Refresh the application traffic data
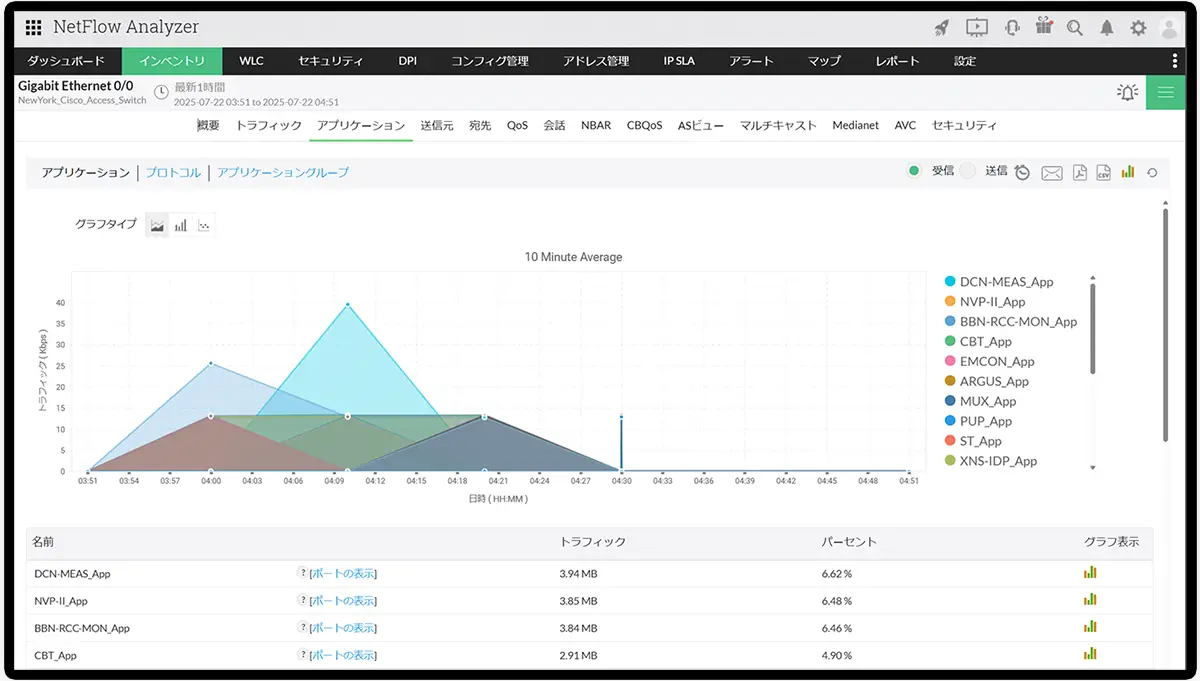Viewport: 1200px width, 681px height. click(x=1151, y=171)
